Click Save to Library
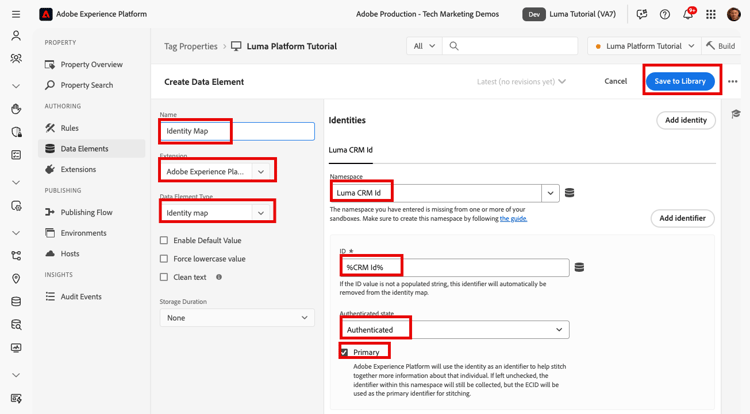This screenshot has height=414, width=750. tap(680, 81)
